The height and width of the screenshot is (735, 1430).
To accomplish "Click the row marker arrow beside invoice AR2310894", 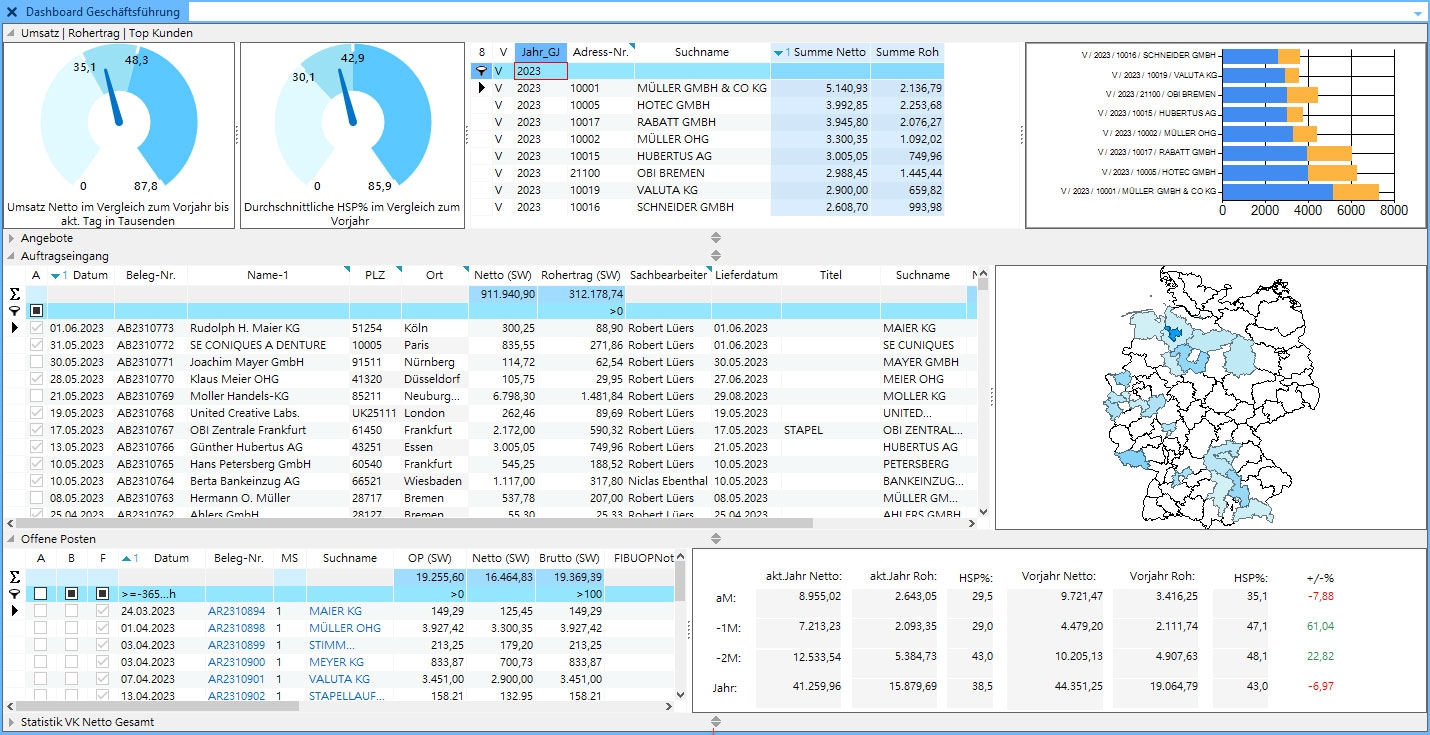I will click(14, 611).
